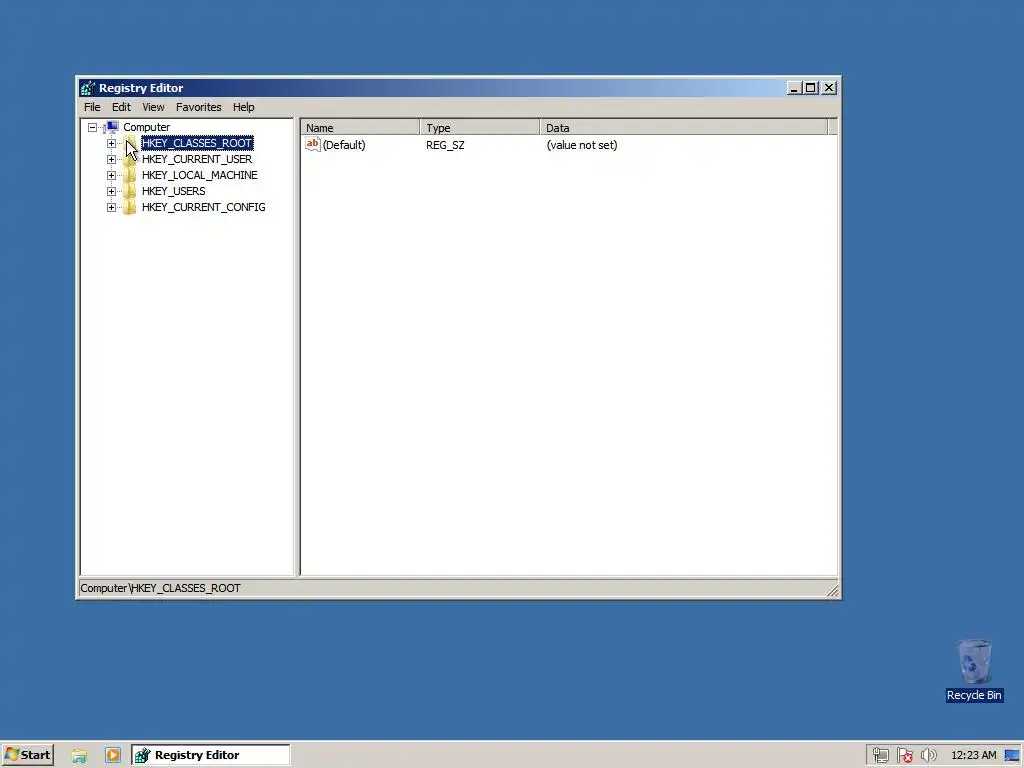The image size is (1024, 768).
Task: Click Registry Editor taskbar button
Action: [210, 755]
